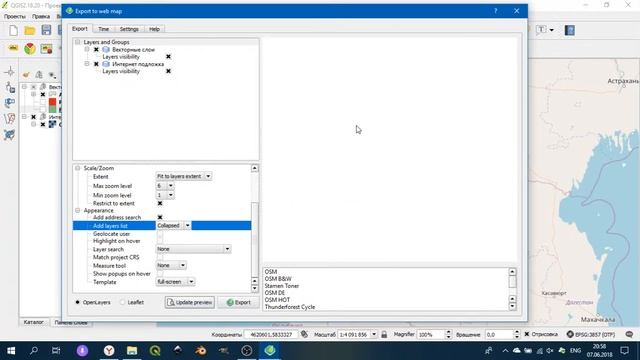Switch to the Каталог panel tab
The image size is (640, 360).
[x=33, y=322]
